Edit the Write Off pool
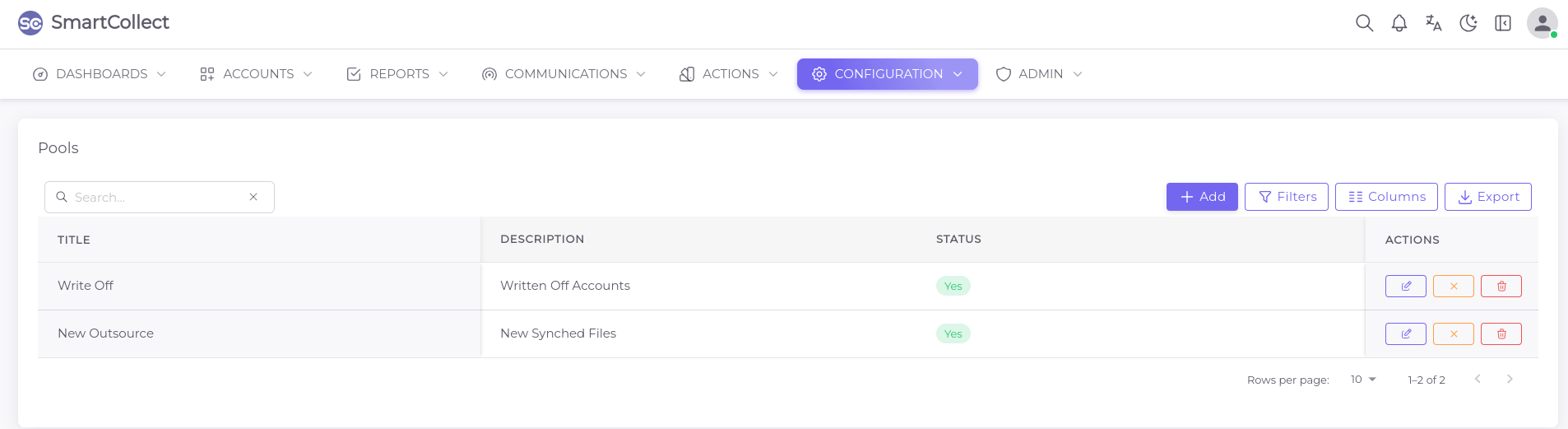Screen dimensions: 1568x429 click(1405, 286)
